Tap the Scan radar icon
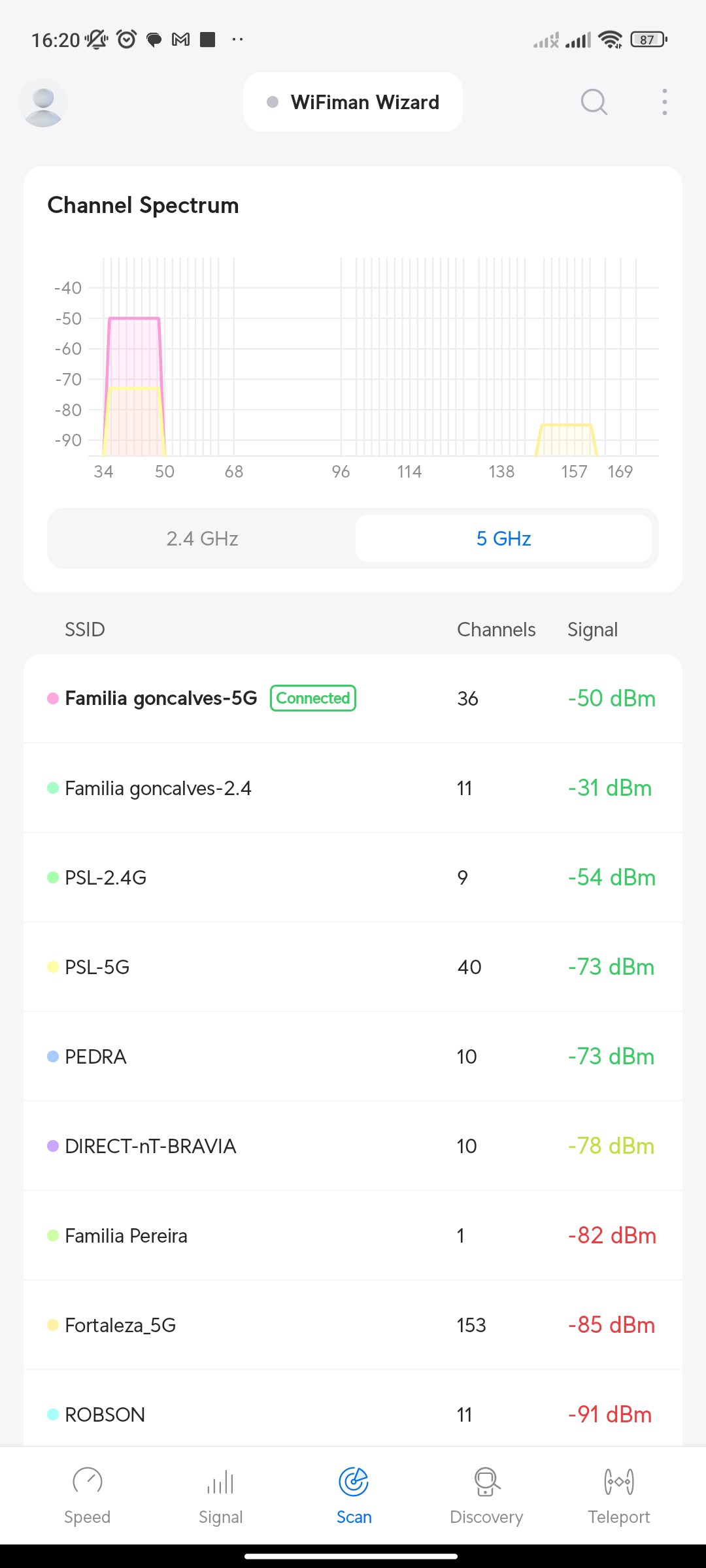Image resolution: width=706 pixels, height=1568 pixels. pos(354,1481)
